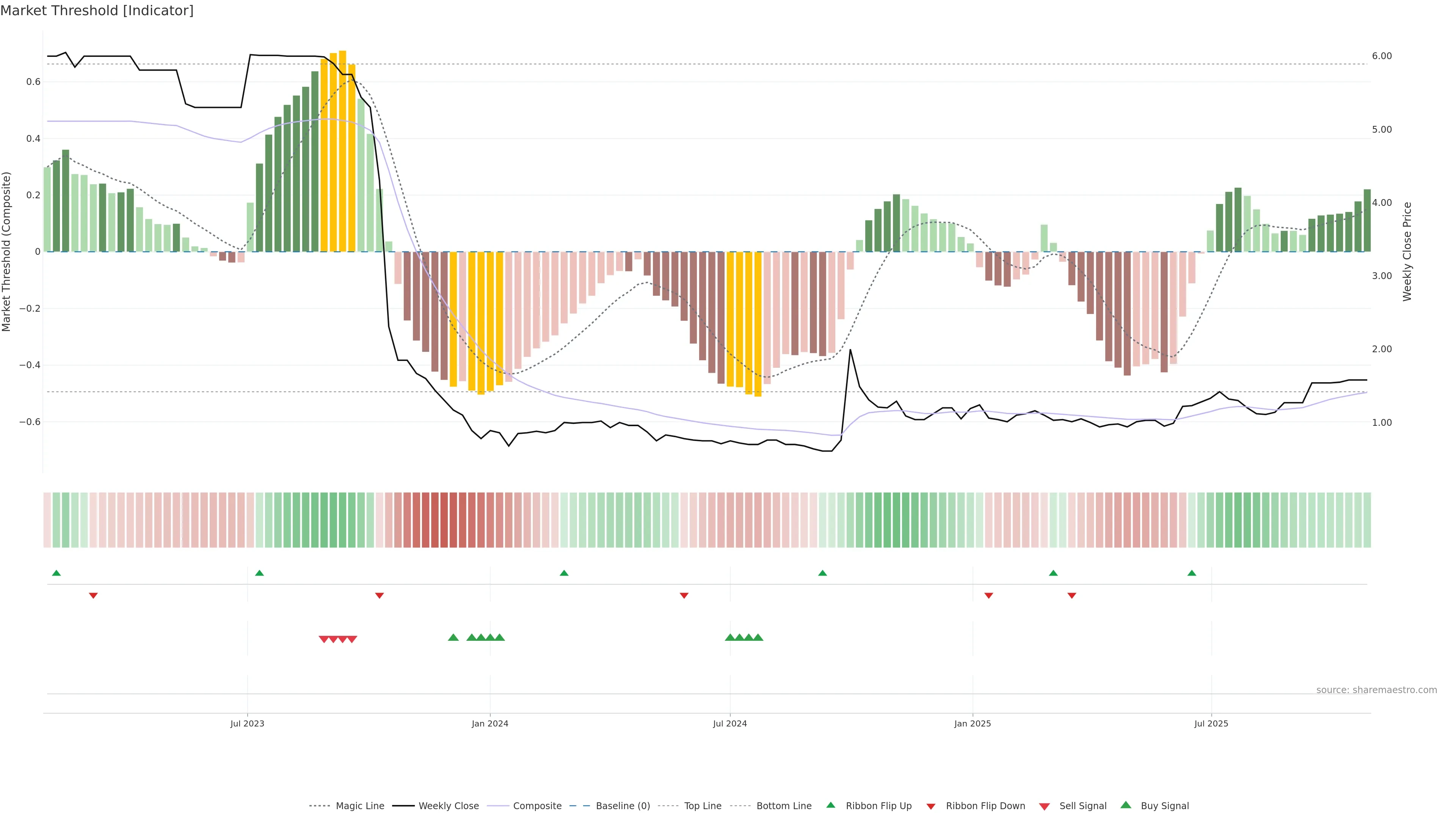Click the Weekly Close Price axis title
The height and width of the screenshot is (819, 1456).
click(x=1407, y=251)
